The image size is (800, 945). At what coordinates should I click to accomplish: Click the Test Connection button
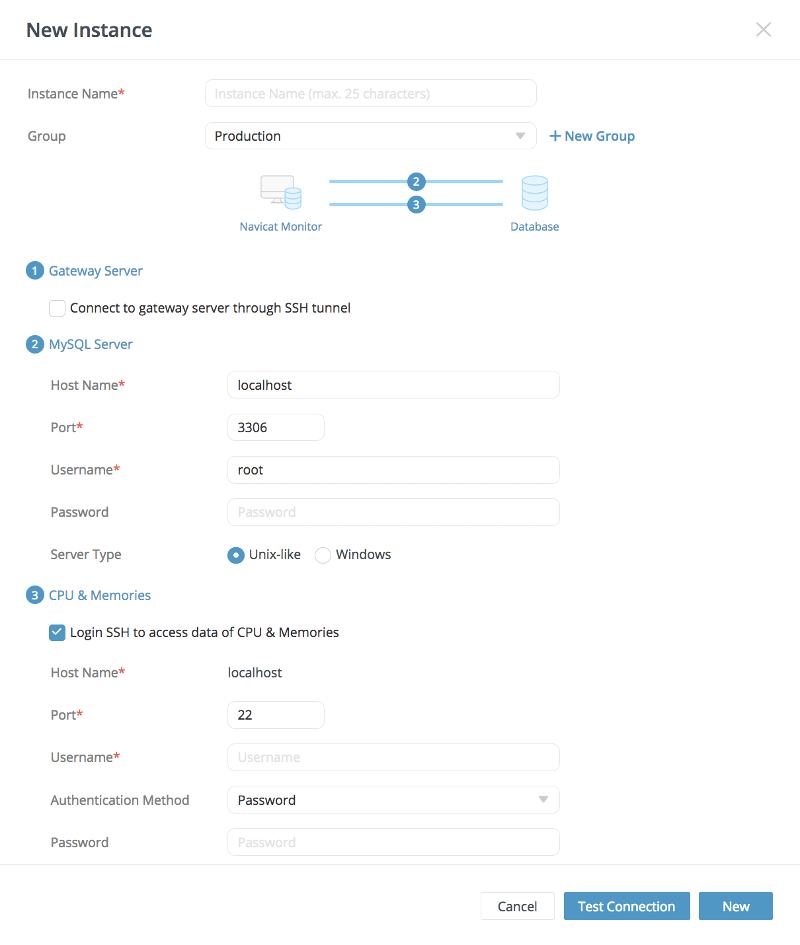click(626, 906)
